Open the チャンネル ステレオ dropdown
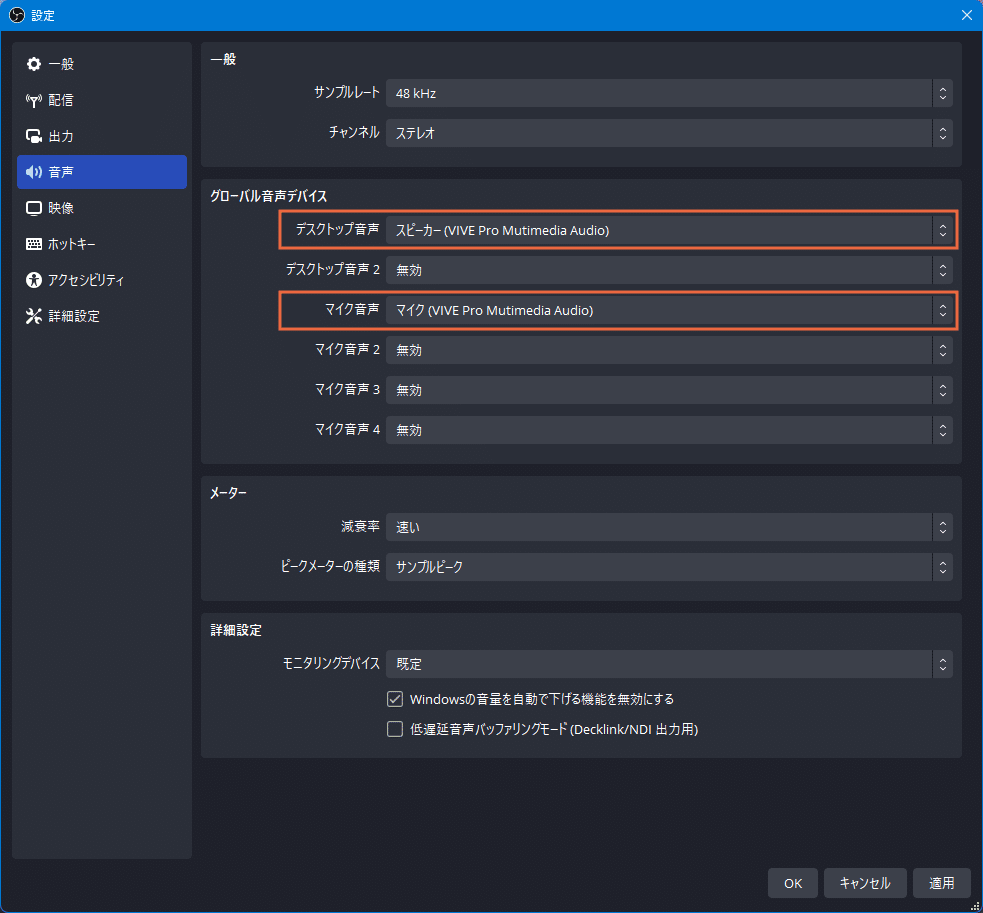Screen dimensions: 983x913 pos(669,133)
